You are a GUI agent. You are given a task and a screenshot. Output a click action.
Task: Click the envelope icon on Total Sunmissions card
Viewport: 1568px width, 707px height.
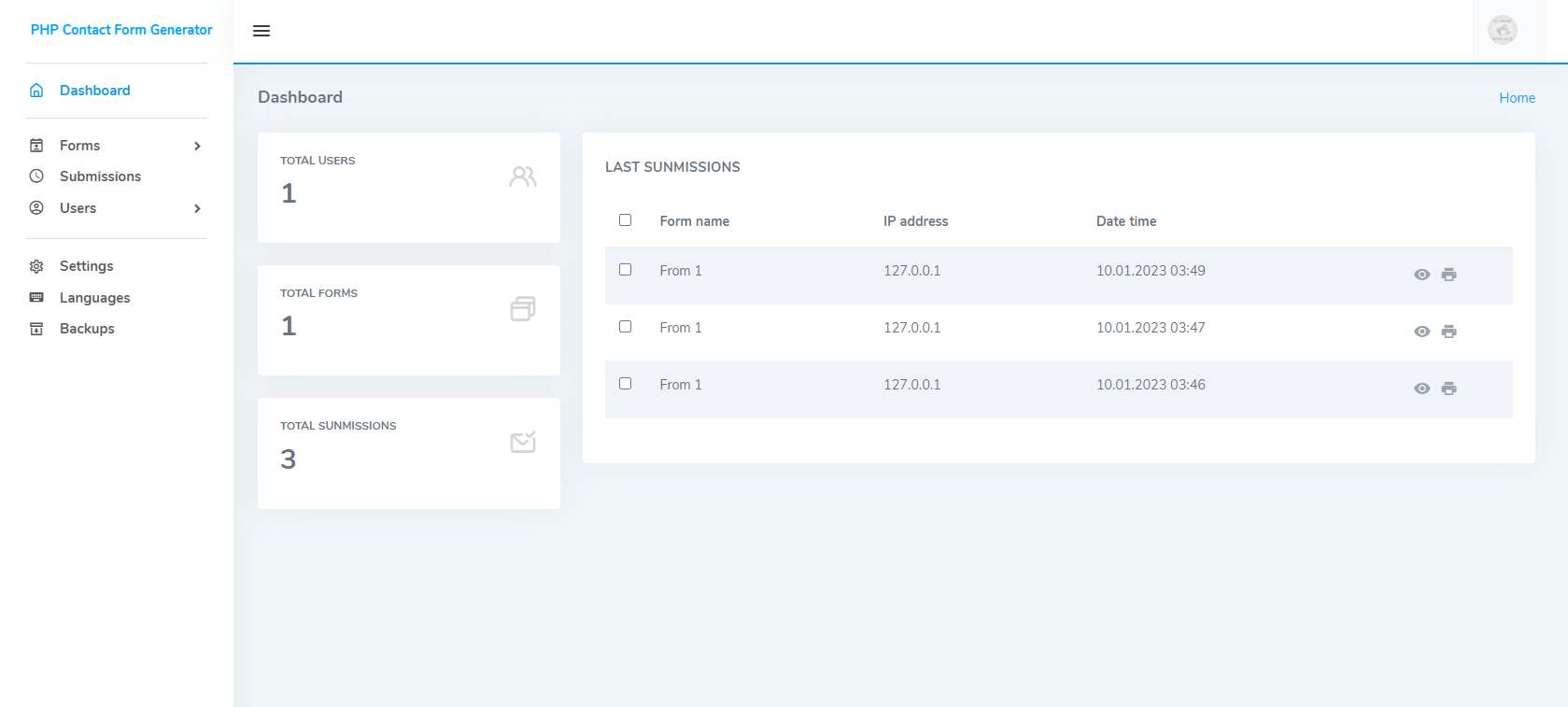pyautogui.click(x=523, y=442)
